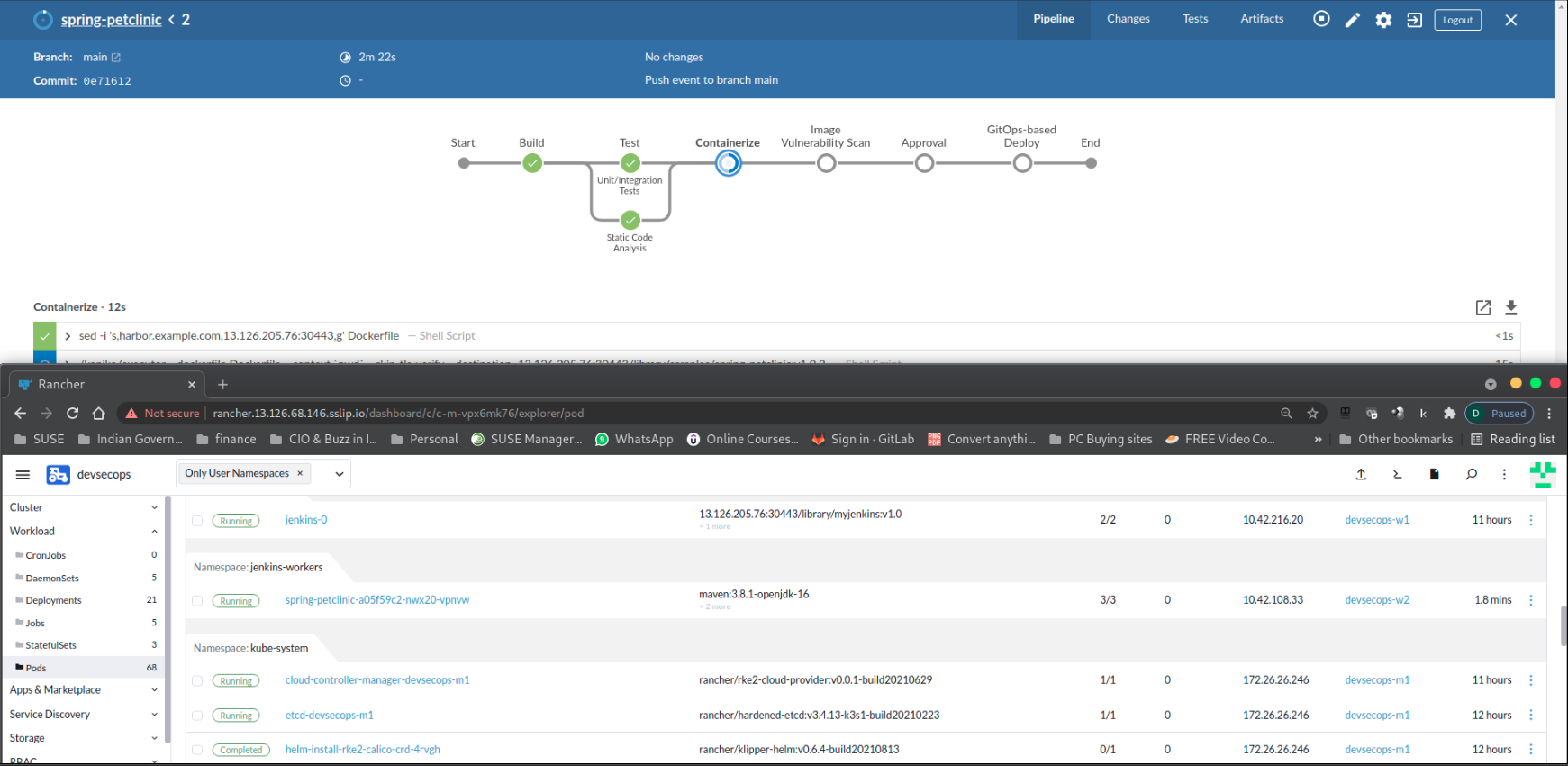Open Rancher resource search magnifier
1568x766 pixels.
(1472, 474)
